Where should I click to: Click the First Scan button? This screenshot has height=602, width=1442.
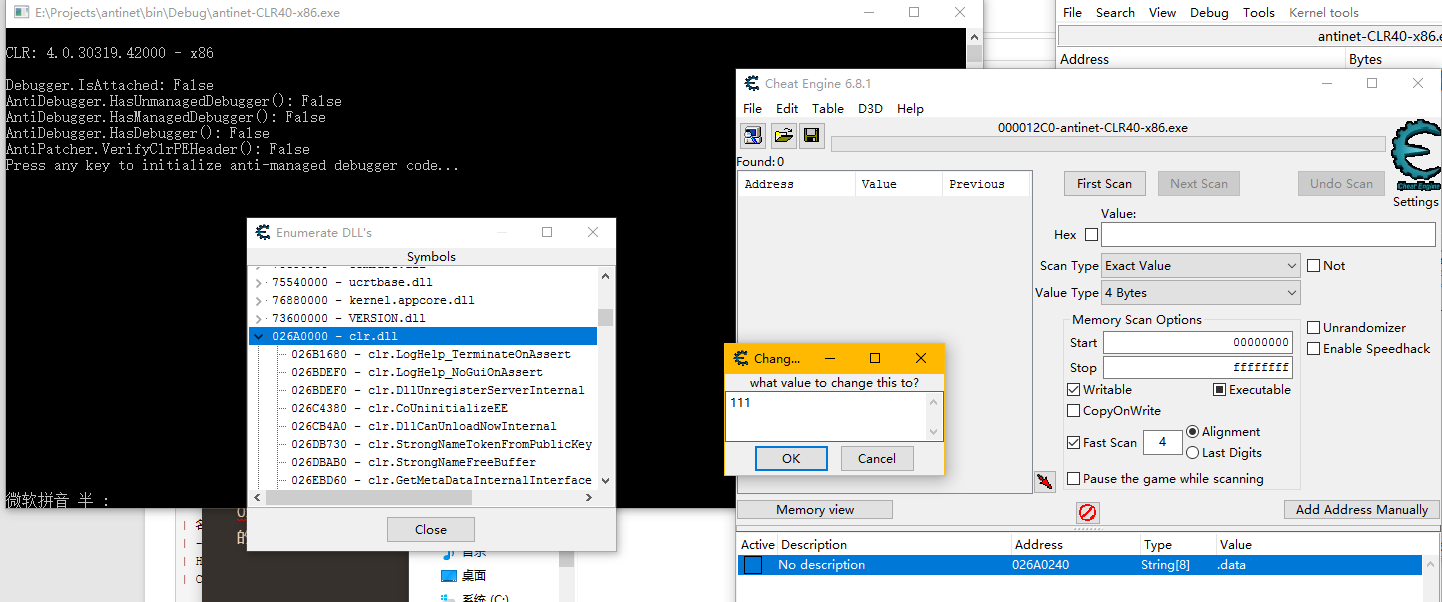pyautogui.click(x=1104, y=184)
